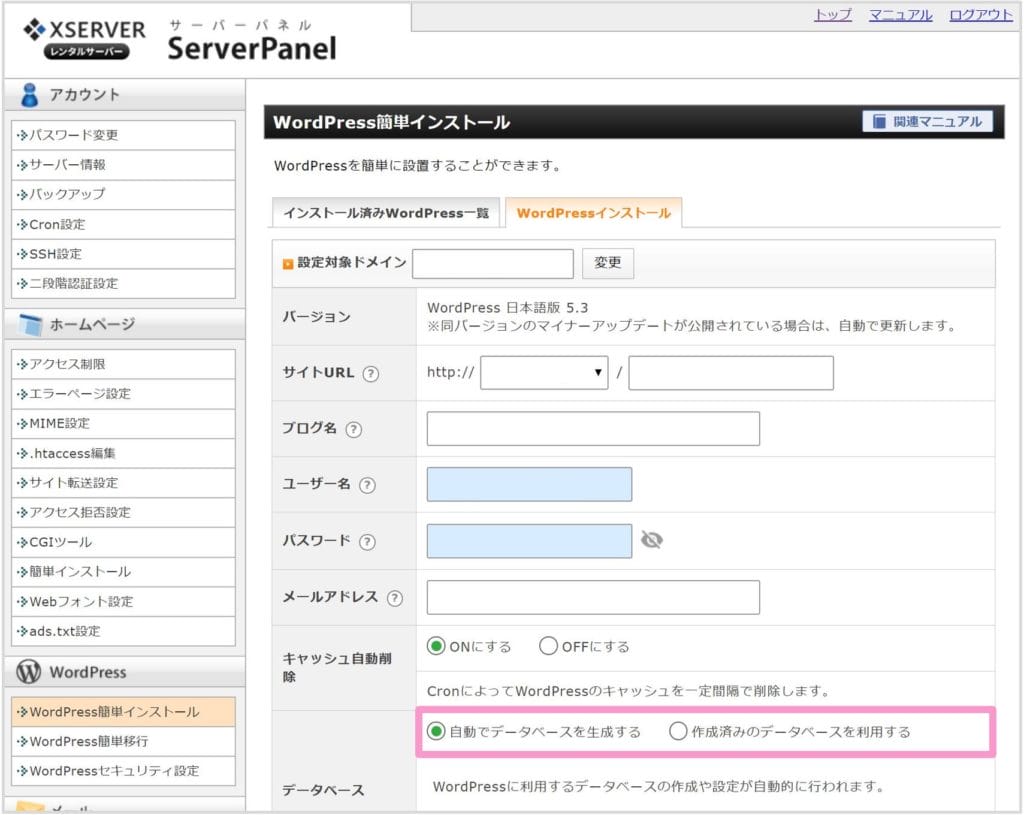Click the XSERVER logo in header
The width and height of the screenshot is (1024, 815).
click(83, 37)
